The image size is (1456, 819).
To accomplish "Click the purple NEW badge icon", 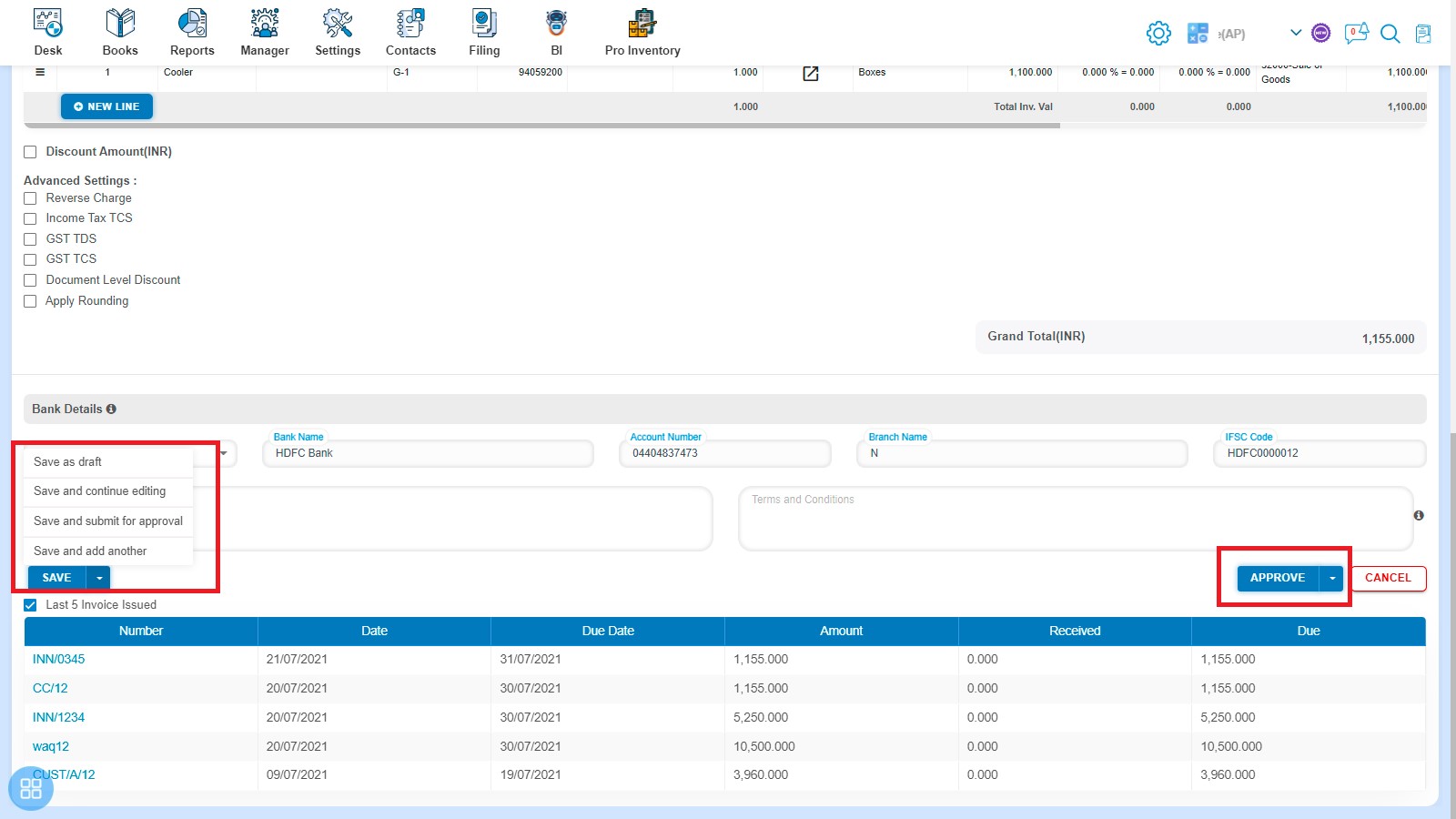I will [x=1321, y=34].
